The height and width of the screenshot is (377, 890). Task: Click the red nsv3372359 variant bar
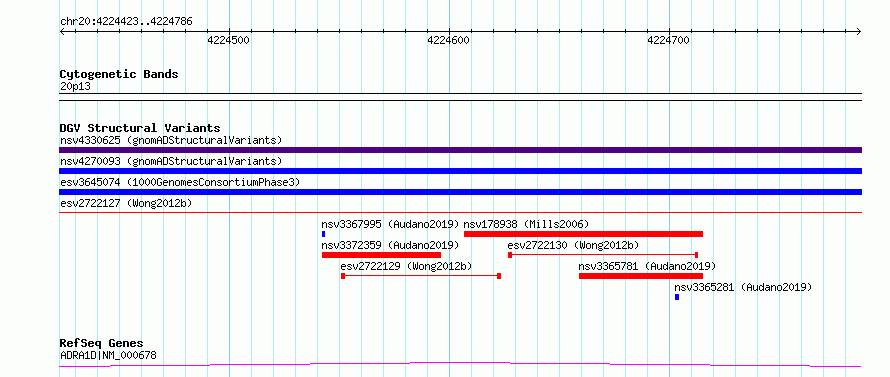click(x=381, y=255)
